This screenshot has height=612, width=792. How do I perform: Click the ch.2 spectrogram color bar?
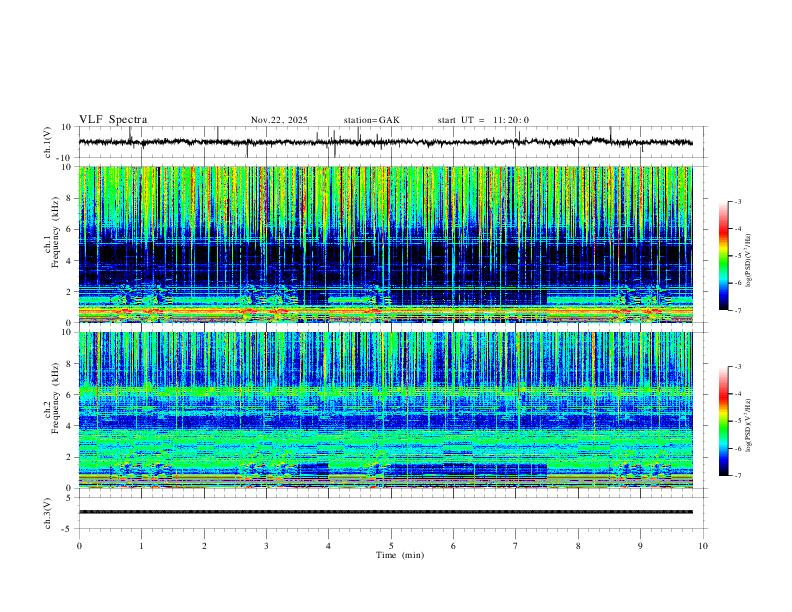(724, 421)
